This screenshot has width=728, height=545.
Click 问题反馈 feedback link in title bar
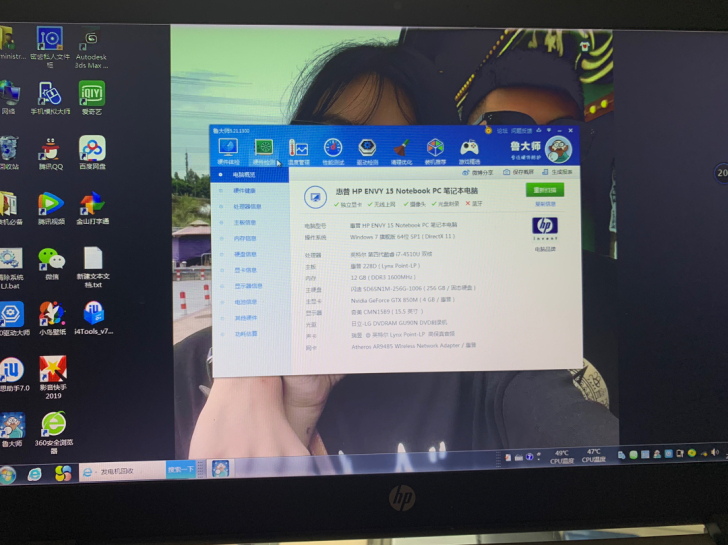tap(521, 131)
